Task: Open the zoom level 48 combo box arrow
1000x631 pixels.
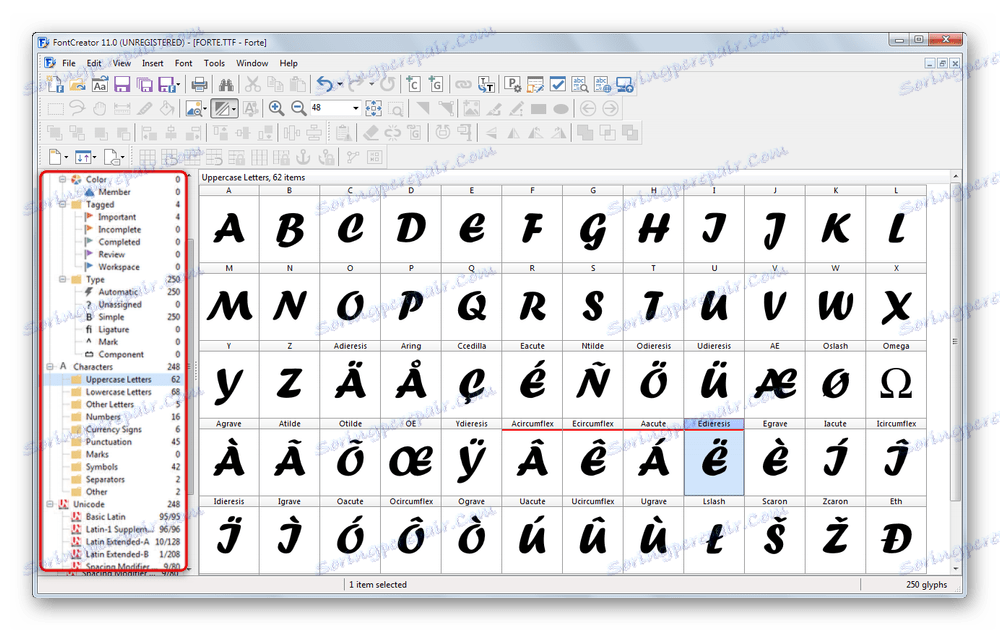Action: click(x=356, y=108)
